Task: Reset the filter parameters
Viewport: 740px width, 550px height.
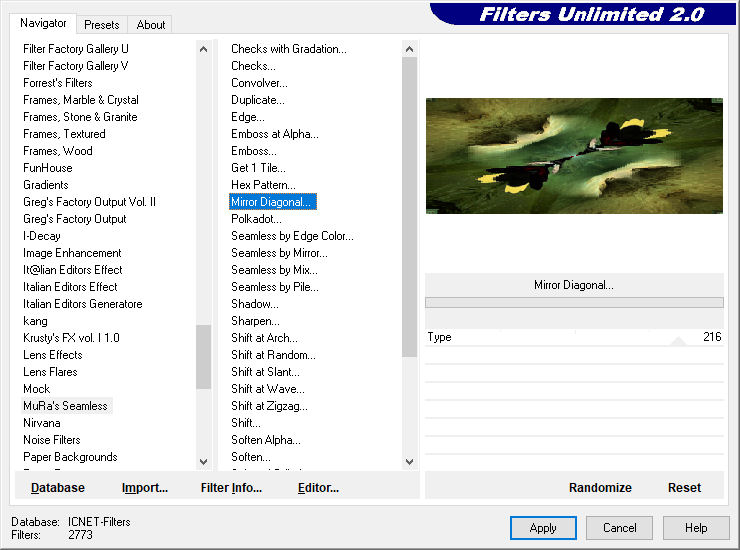Action: point(684,488)
